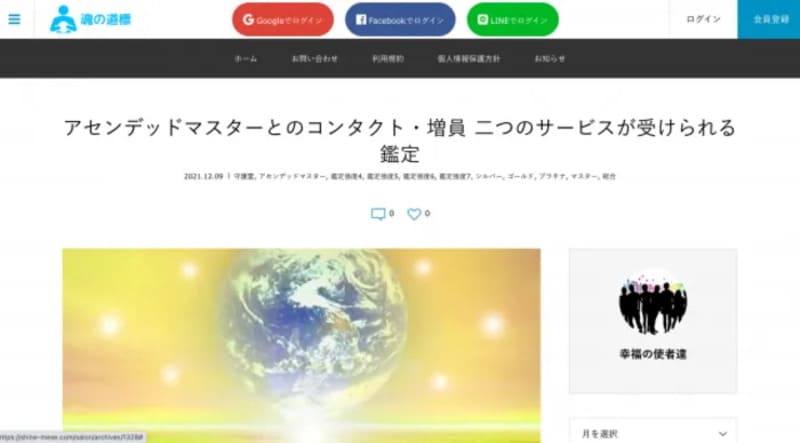Open the 会員登録 registration button
800x443 pixels.
click(769, 19)
